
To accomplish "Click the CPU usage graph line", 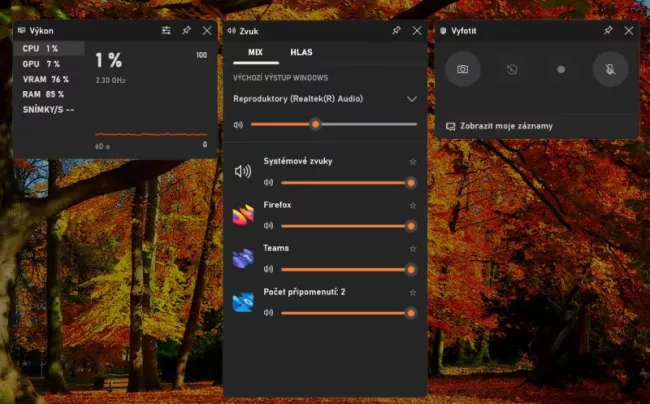I will click(151, 134).
